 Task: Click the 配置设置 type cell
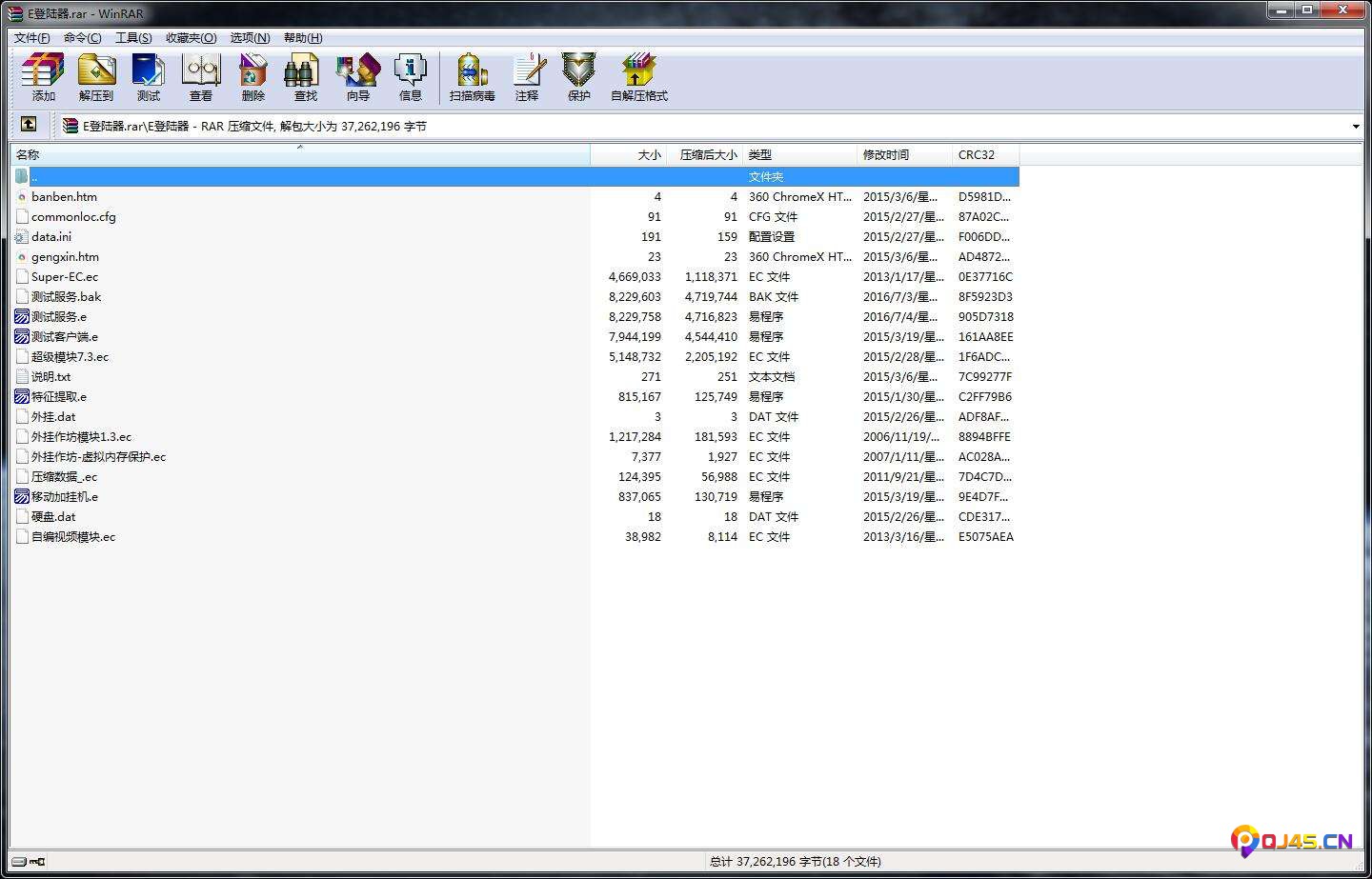click(x=772, y=237)
